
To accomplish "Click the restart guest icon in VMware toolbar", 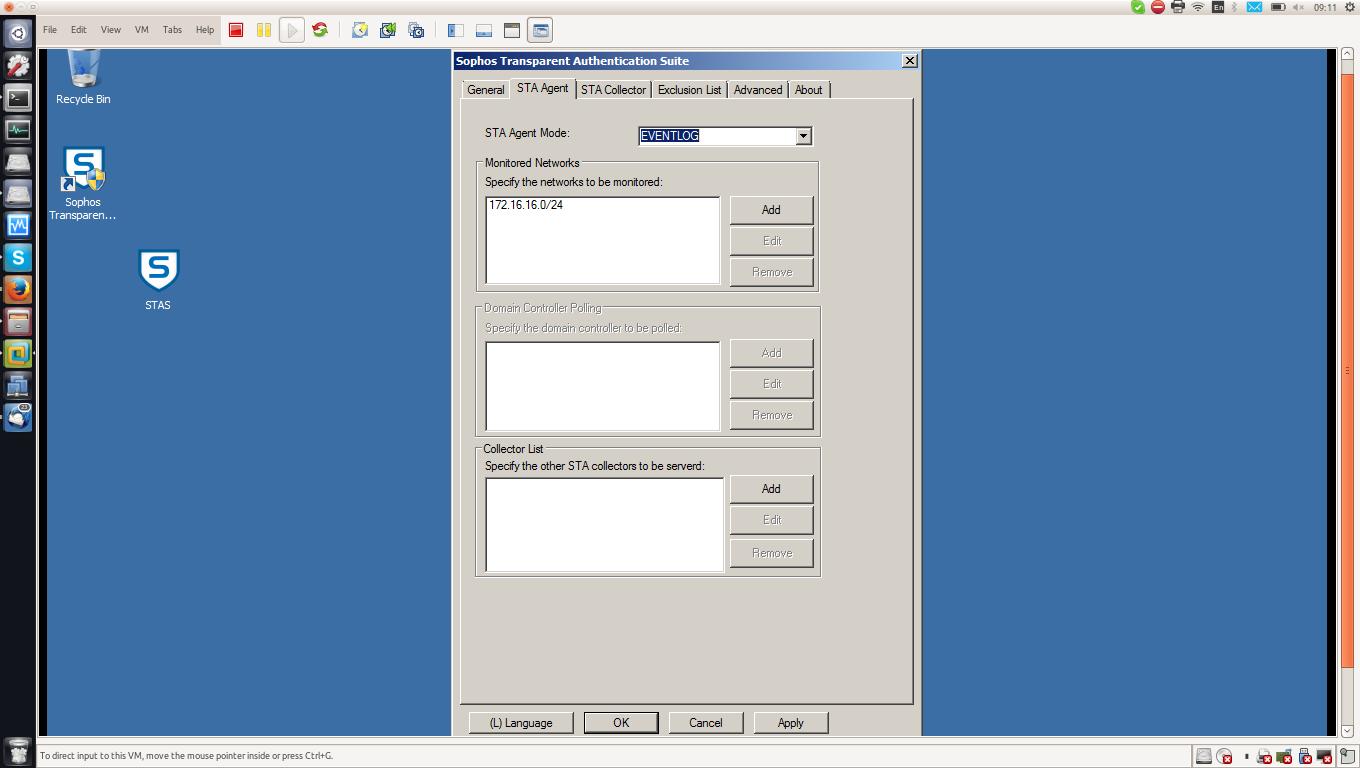I will pos(320,30).
